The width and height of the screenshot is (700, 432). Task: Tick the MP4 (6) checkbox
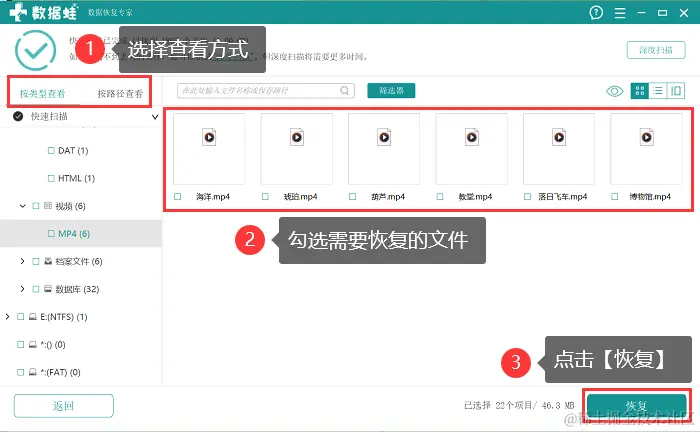(x=51, y=233)
